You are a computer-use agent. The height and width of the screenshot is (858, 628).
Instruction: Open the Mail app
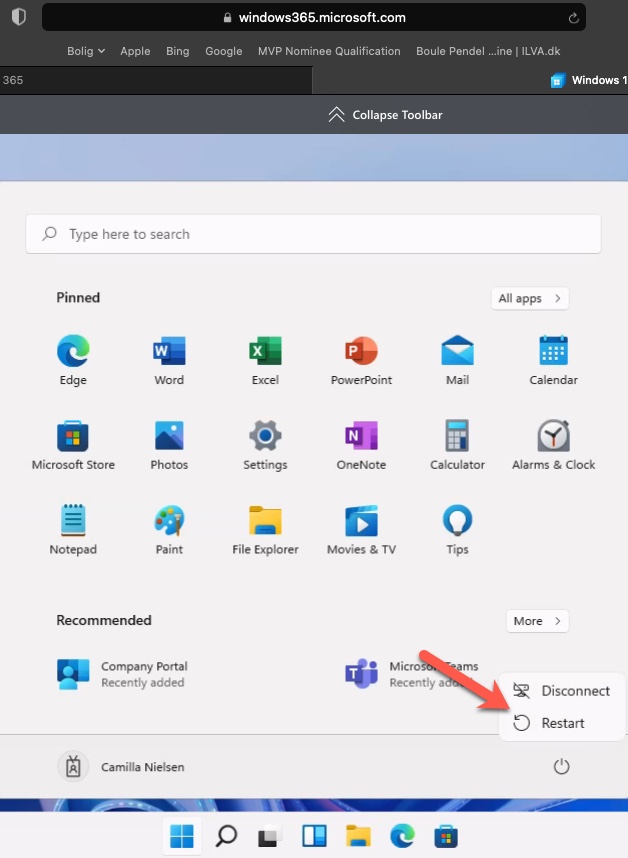[457, 360]
